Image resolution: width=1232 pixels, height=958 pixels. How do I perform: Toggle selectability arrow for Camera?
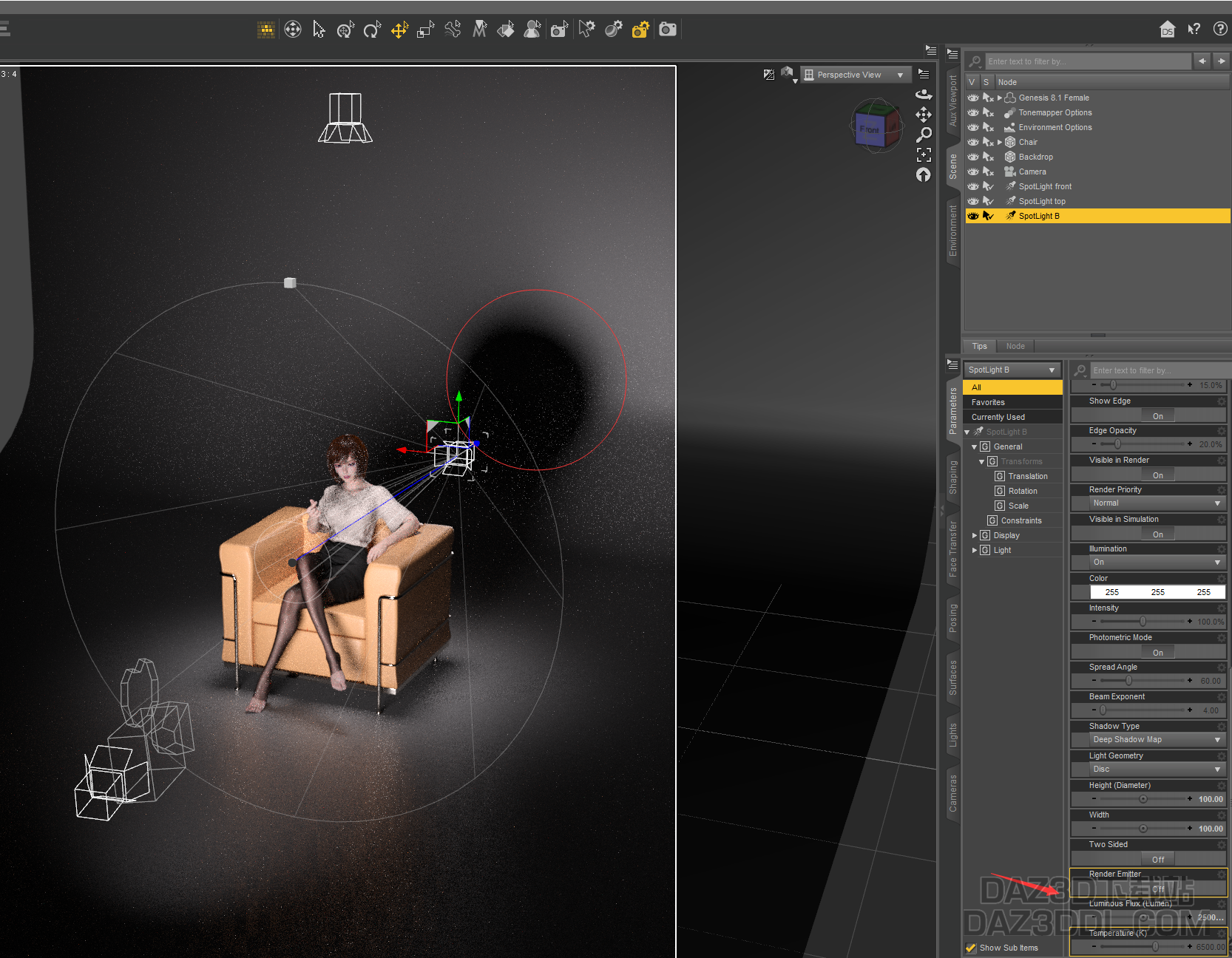tap(988, 171)
